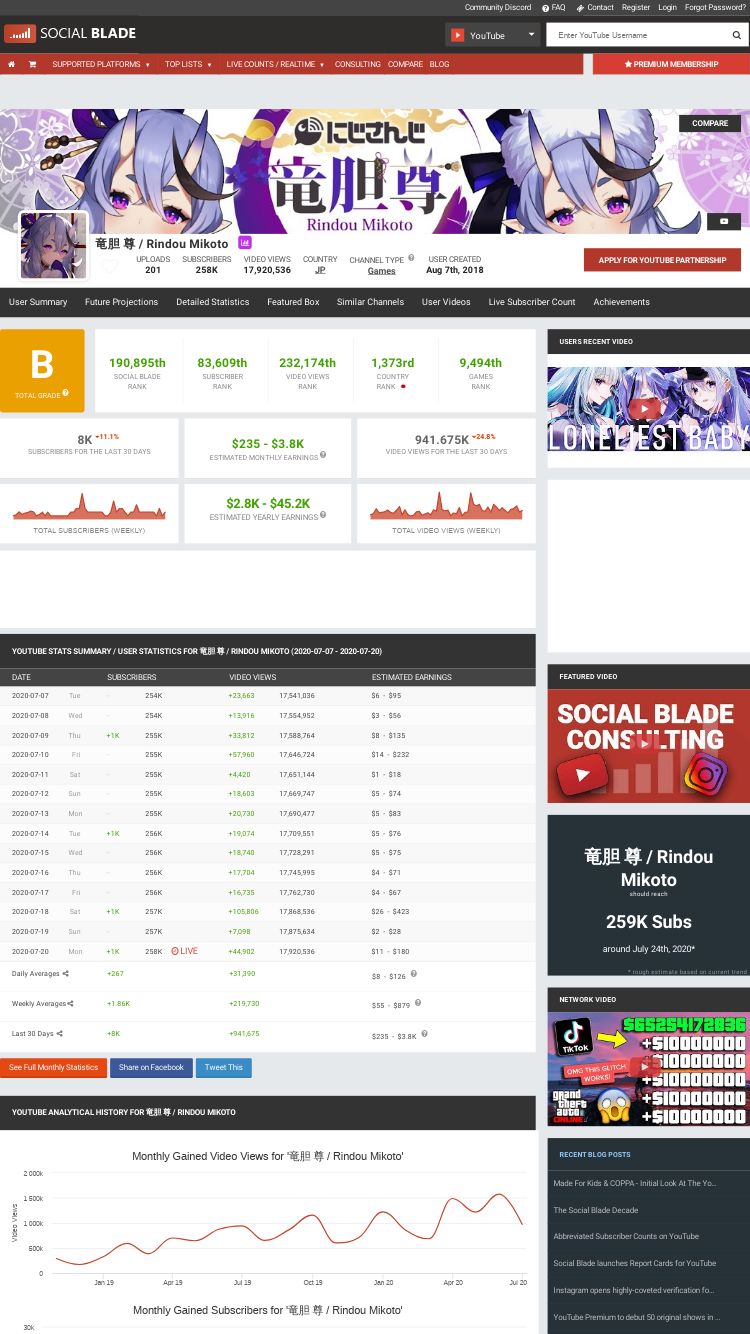Click Premium Membership button

tap(671, 64)
